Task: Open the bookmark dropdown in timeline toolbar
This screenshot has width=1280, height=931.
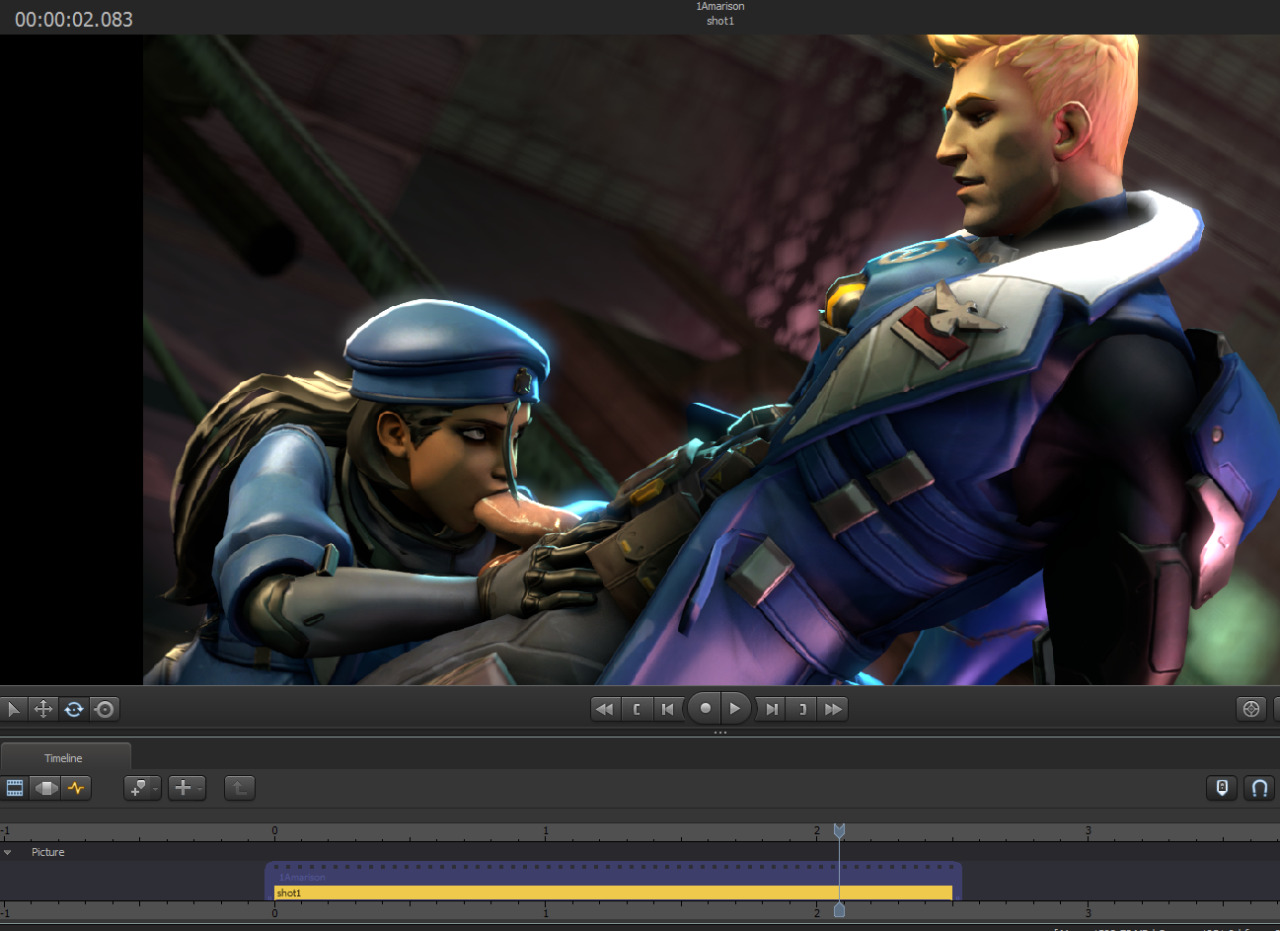Action: [142, 788]
